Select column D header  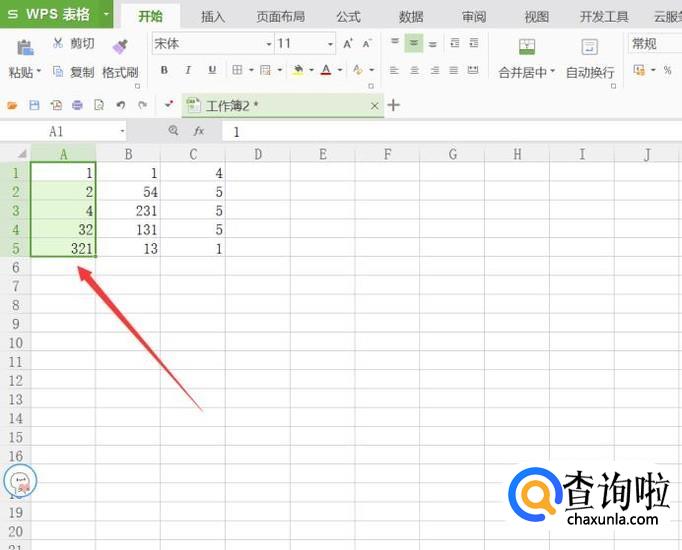click(258, 154)
